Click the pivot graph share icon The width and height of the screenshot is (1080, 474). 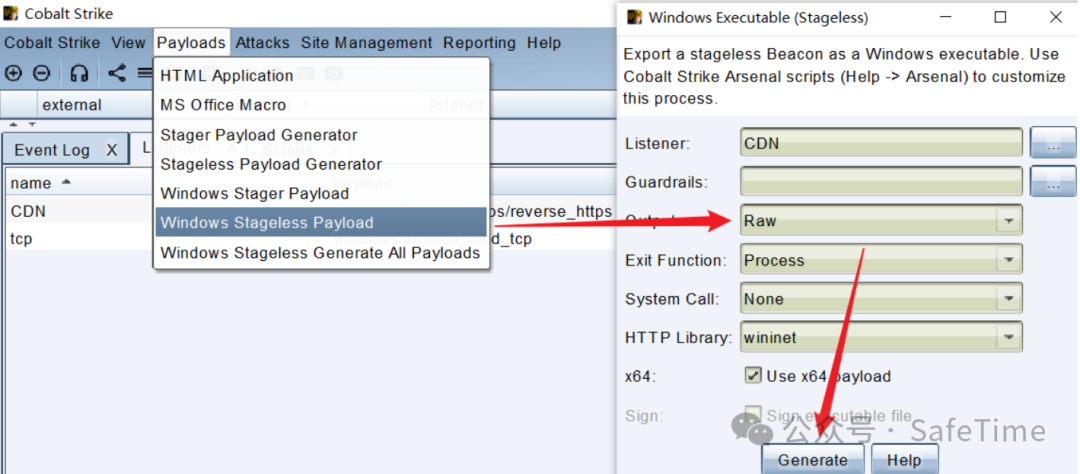117,72
